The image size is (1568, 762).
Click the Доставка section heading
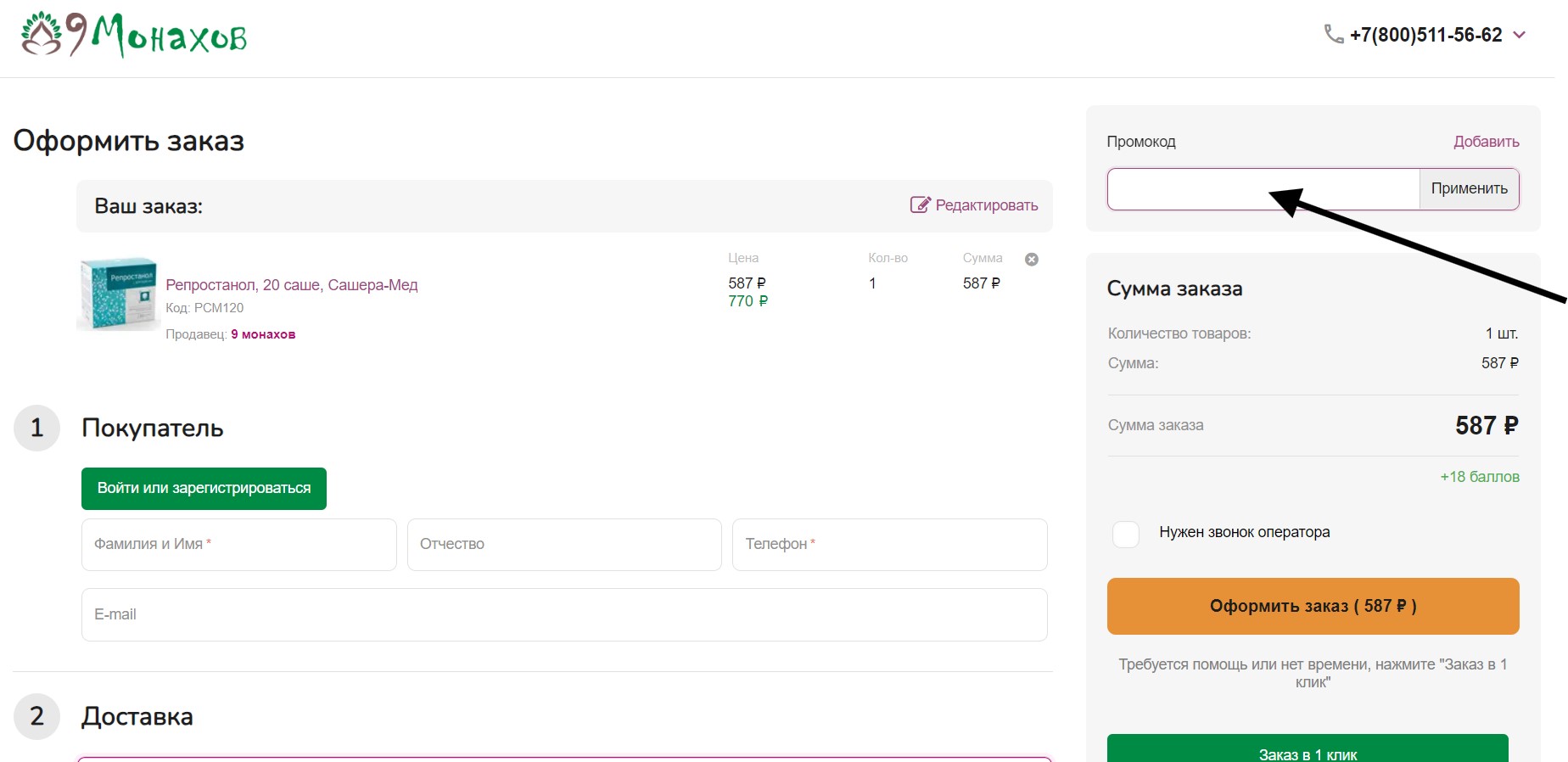pyautogui.click(x=137, y=717)
